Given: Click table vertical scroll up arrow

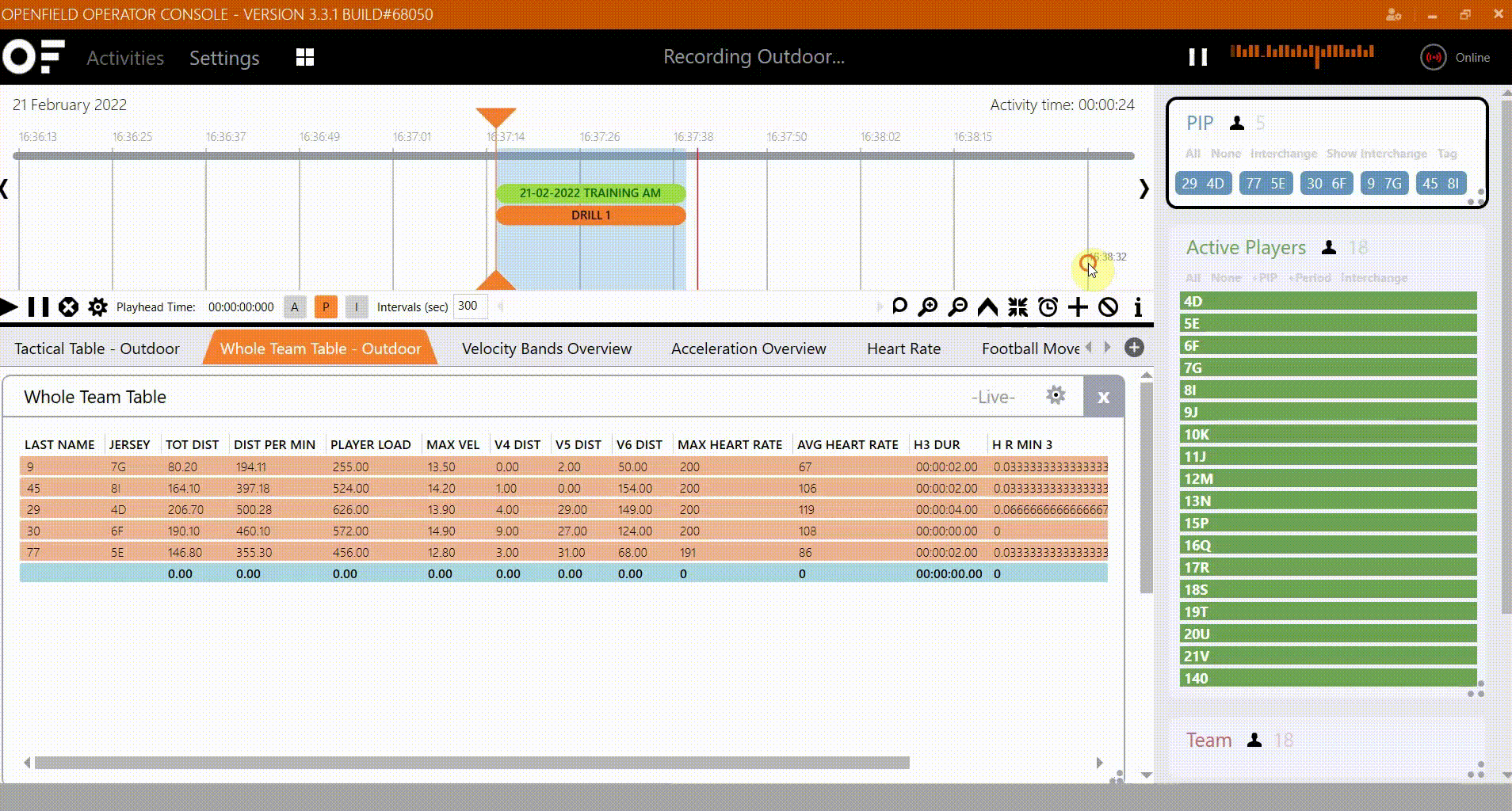Looking at the screenshot, I should [1146, 375].
